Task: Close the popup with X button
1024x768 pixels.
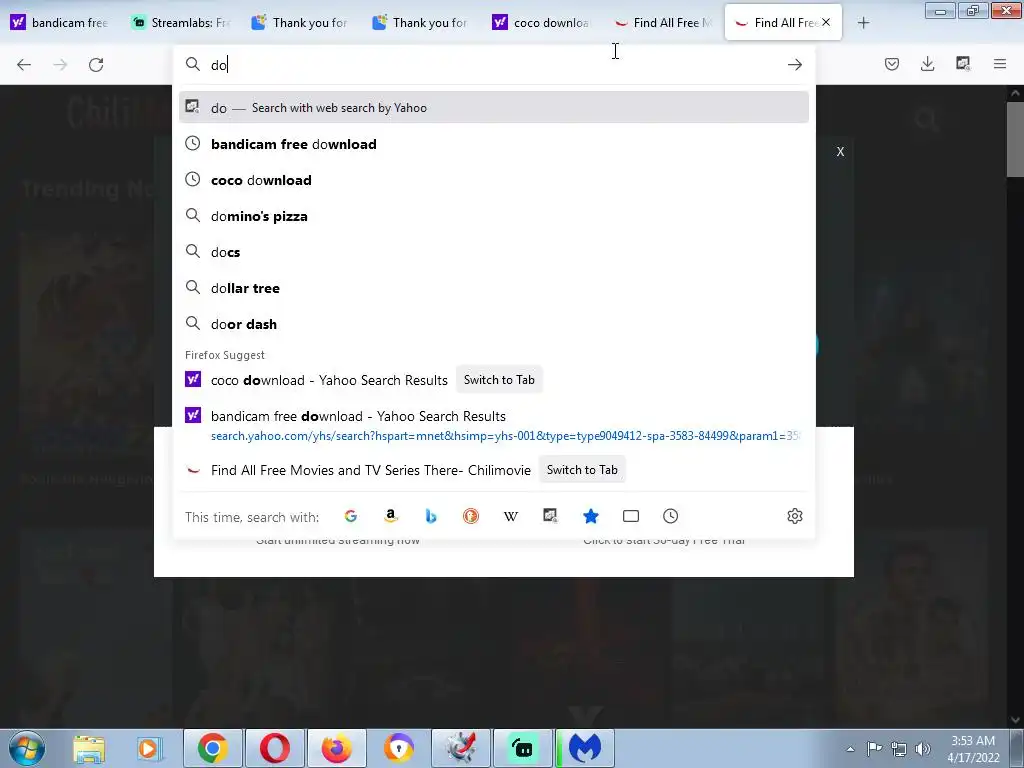Action: [840, 152]
